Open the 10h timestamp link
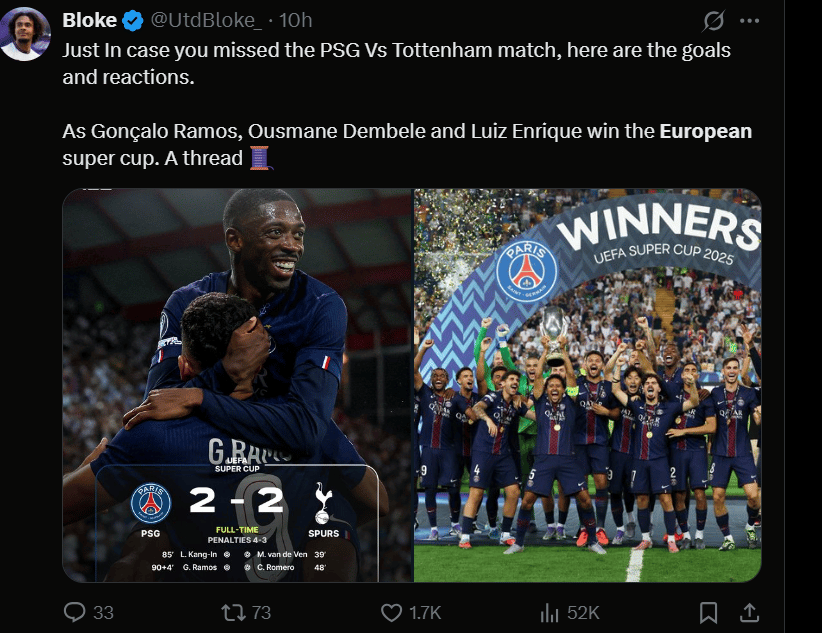 [296, 20]
